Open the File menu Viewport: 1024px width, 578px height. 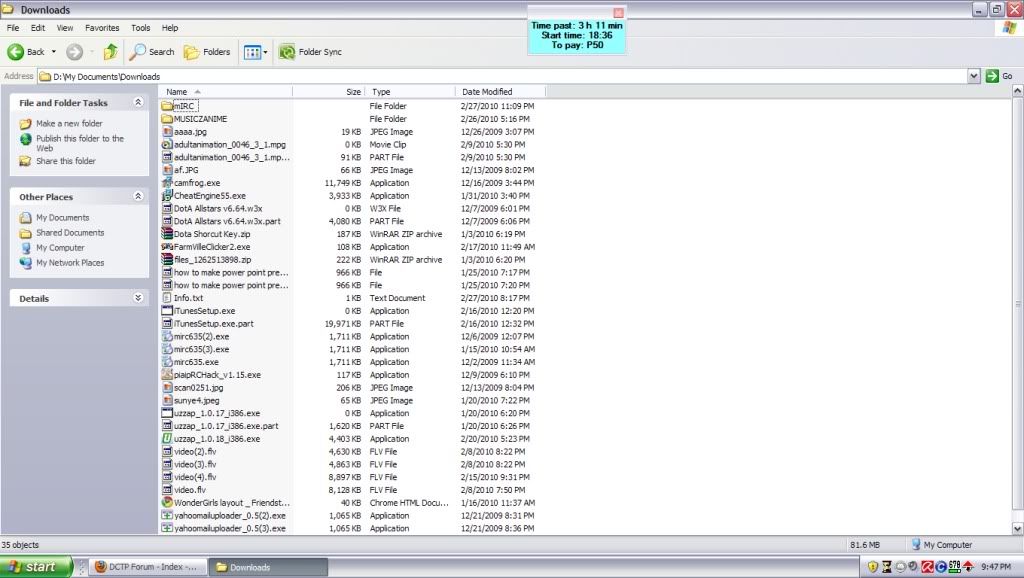pyautogui.click(x=13, y=28)
